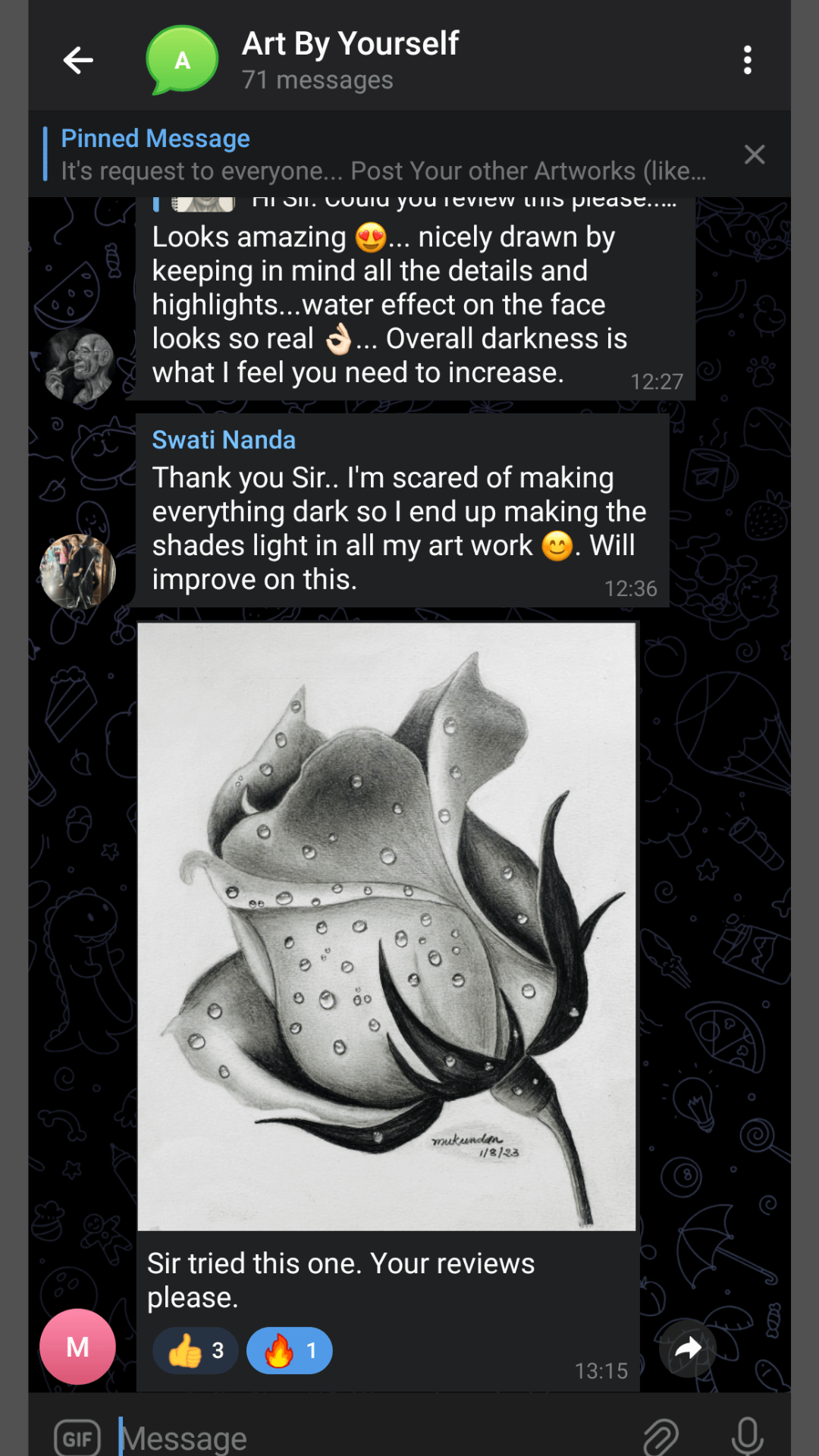Viewport: 819px width, 1456px height.
Task: Tap the quoted reply preview thumbnail
Action: pyautogui.click(x=203, y=203)
